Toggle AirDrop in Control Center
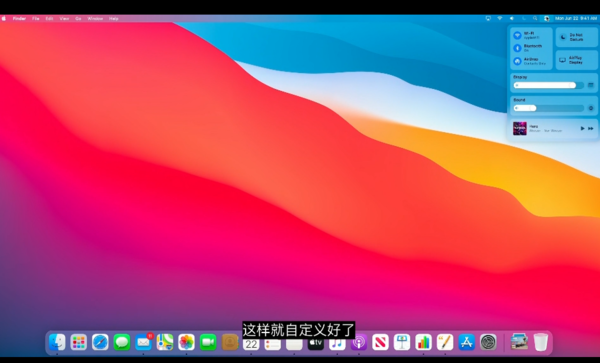 517,61
